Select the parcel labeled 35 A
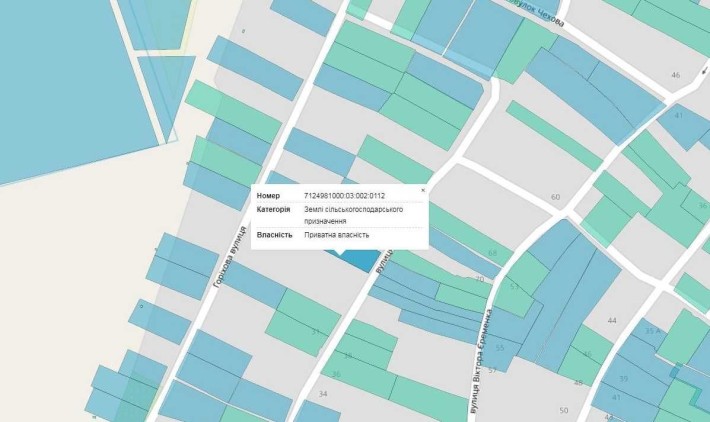The width and height of the screenshot is (710, 422). 652,333
